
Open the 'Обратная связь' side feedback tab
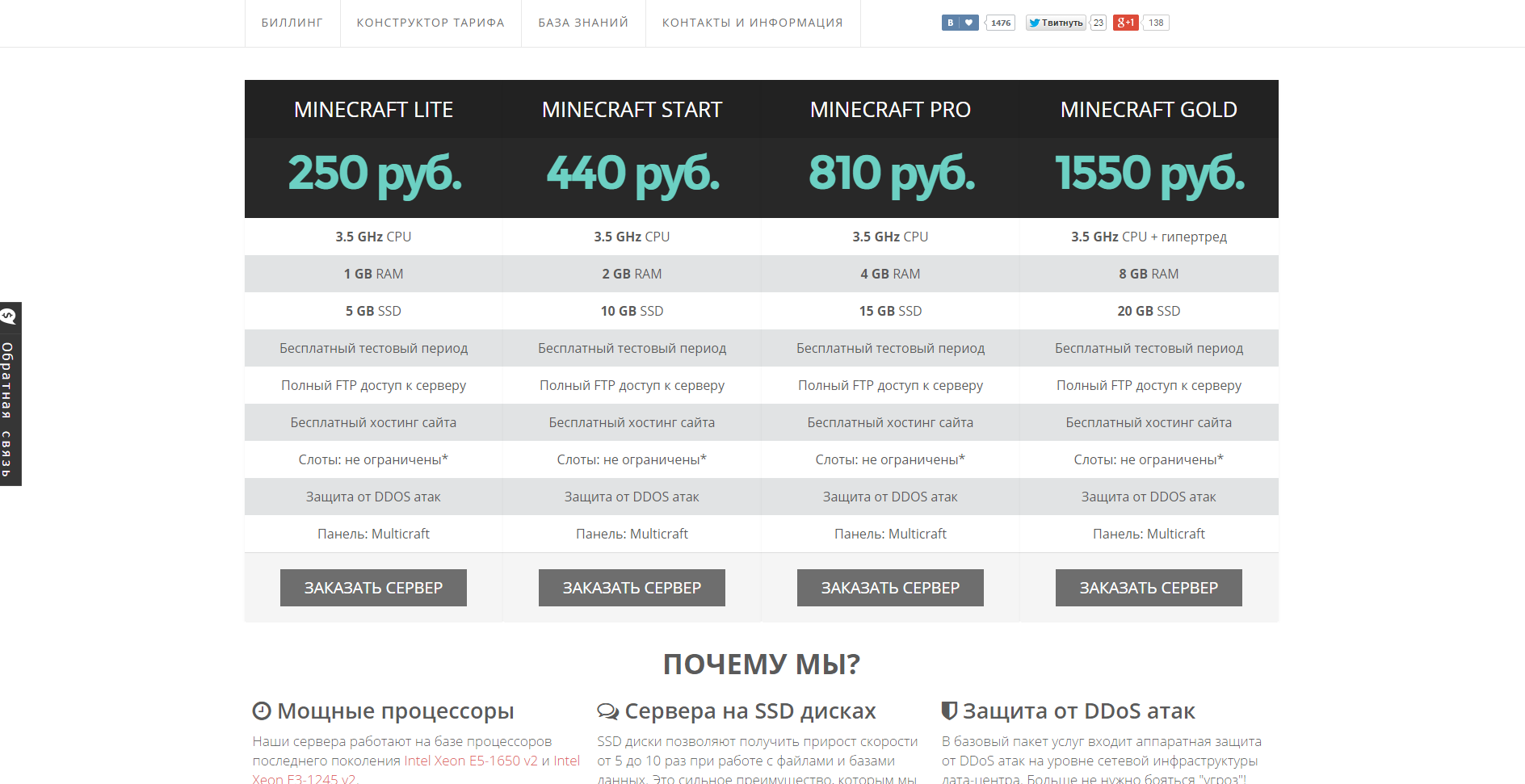click(x=8, y=408)
